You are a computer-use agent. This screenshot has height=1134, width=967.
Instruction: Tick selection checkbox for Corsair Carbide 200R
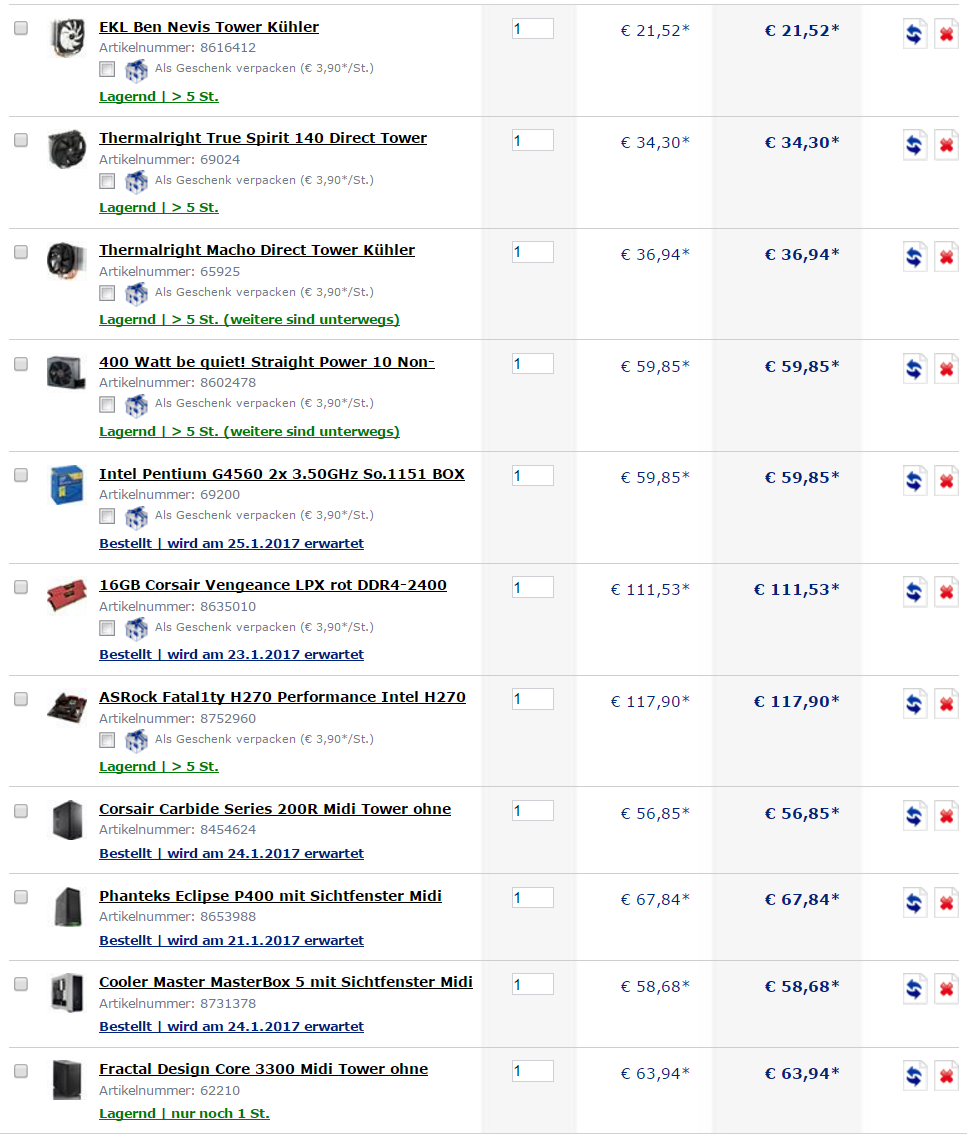coord(21,811)
